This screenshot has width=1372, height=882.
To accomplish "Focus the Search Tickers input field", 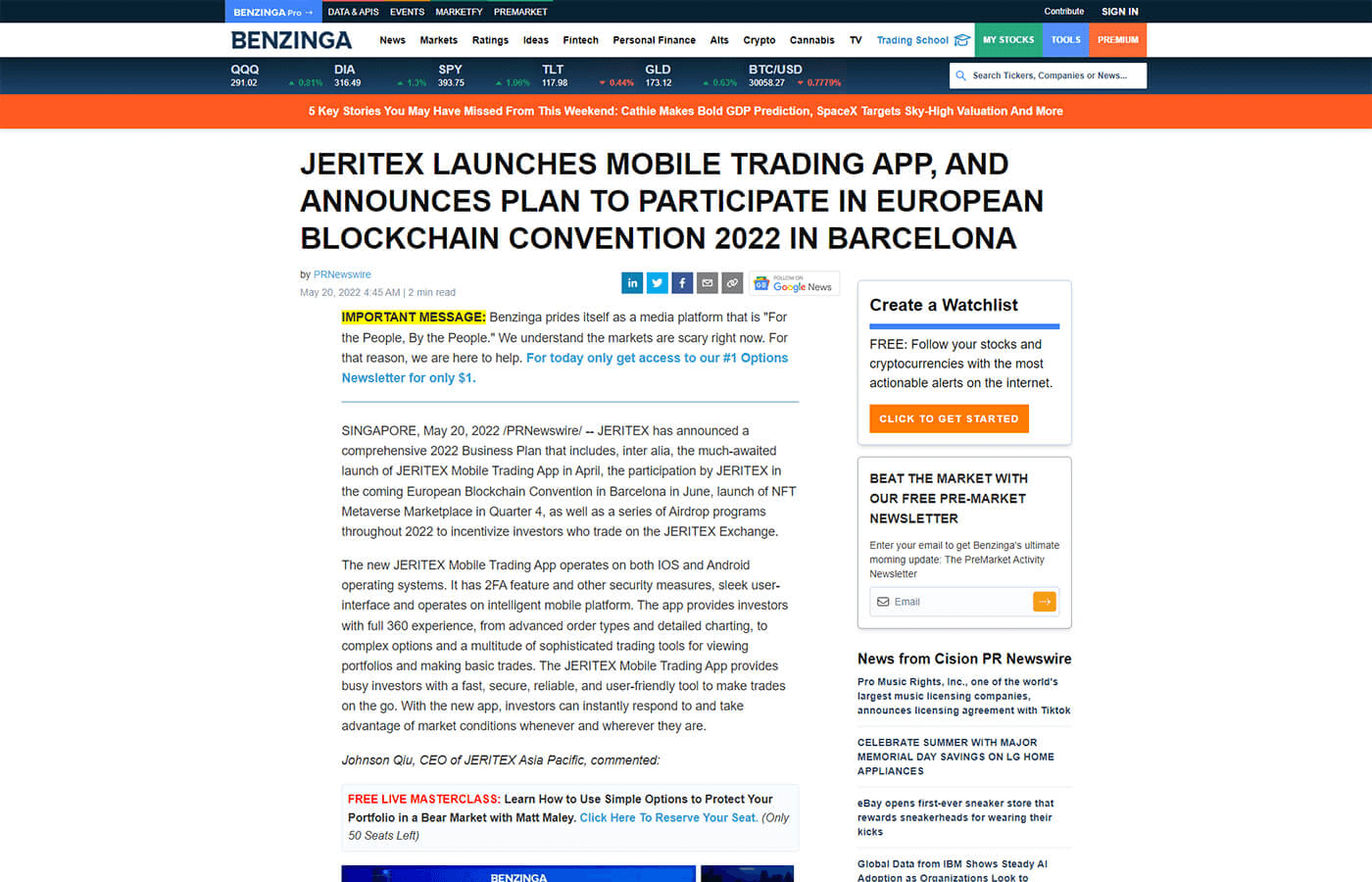I will point(1049,75).
